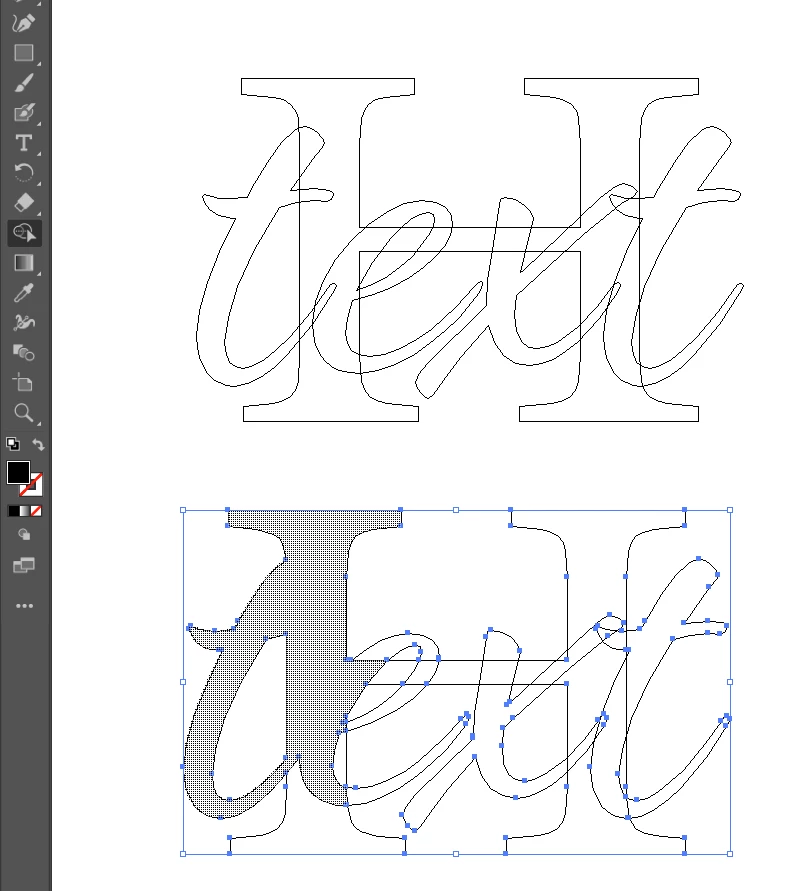792x891 pixels.
Task: Swap fill and stroke colors
Action: click(38, 444)
